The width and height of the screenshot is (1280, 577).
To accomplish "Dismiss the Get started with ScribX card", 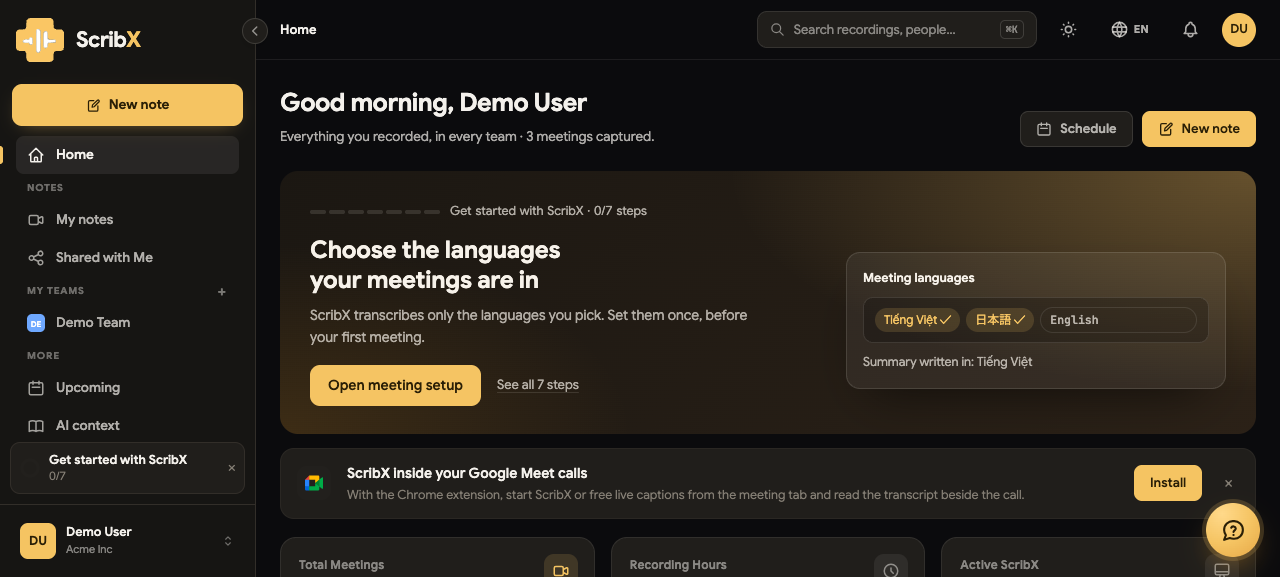I will coord(232,468).
